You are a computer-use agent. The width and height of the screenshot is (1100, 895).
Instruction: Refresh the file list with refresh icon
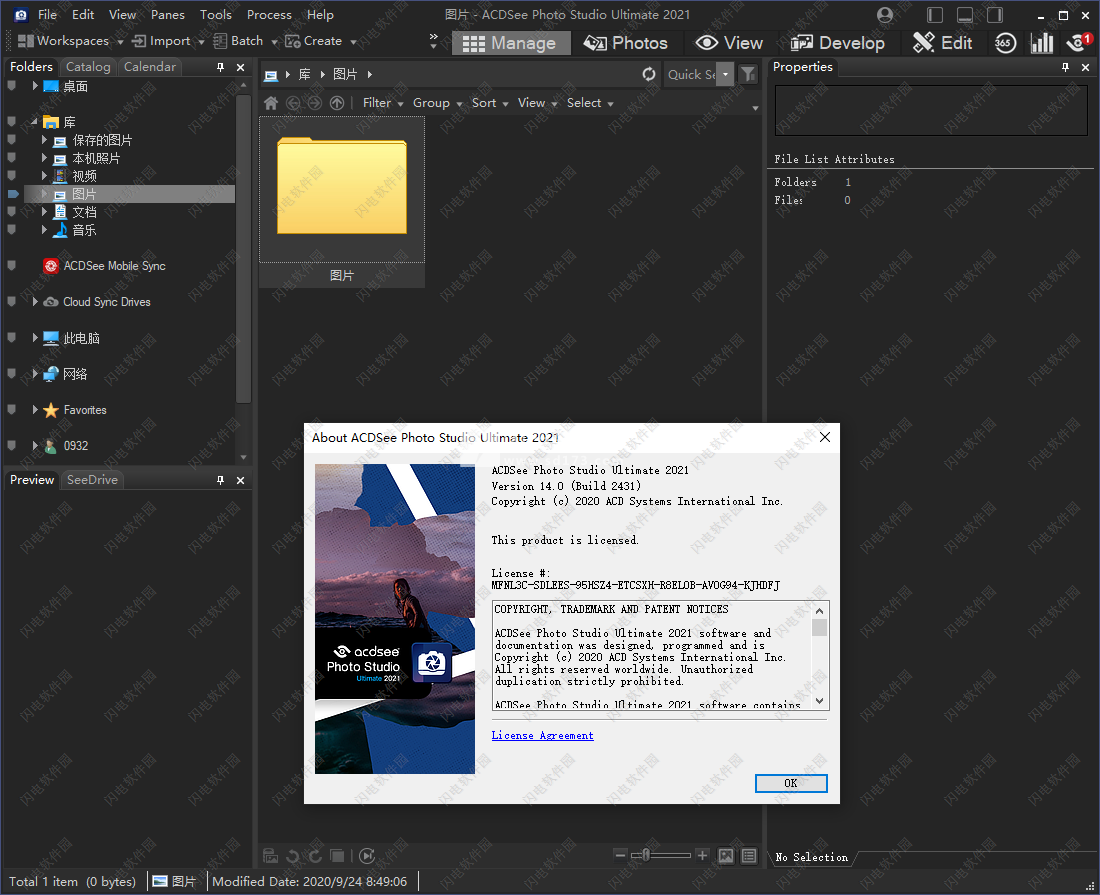(x=649, y=74)
